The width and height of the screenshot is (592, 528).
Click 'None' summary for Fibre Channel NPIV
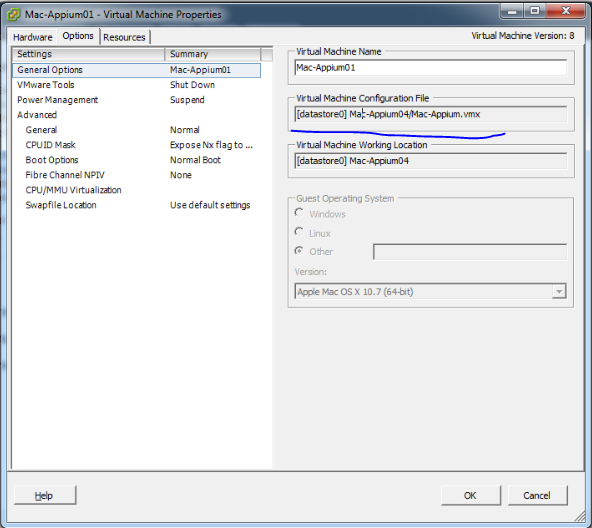pyautogui.click(x=180, y=175)
